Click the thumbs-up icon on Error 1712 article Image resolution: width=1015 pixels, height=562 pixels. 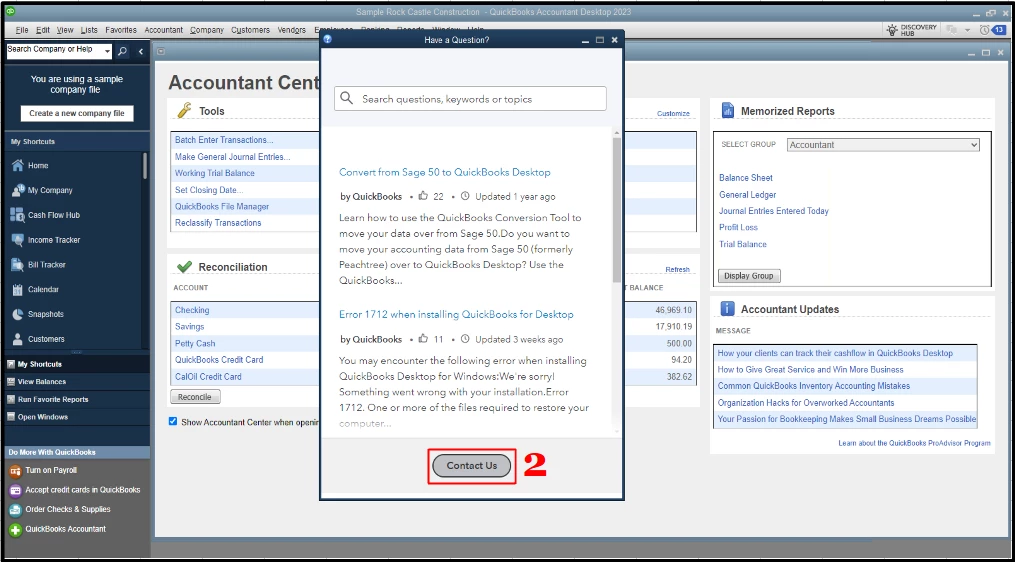point(423,339)
